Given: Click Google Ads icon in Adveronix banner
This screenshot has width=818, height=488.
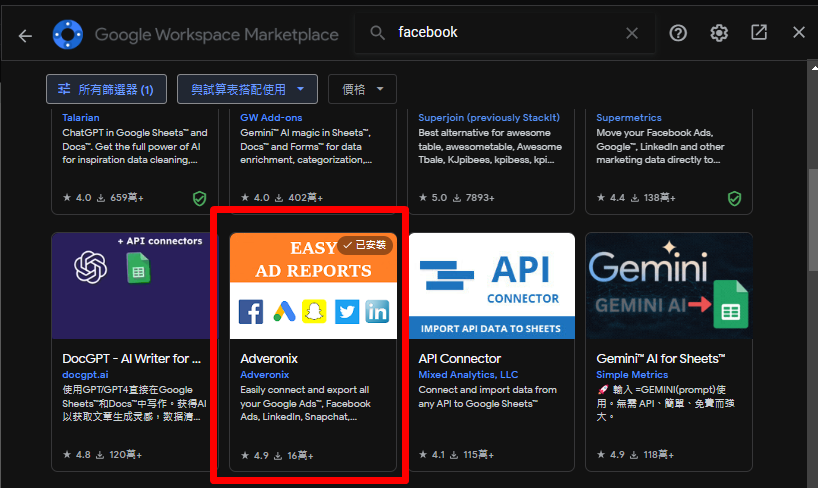Looking at the screenshot, I should 284,312.
